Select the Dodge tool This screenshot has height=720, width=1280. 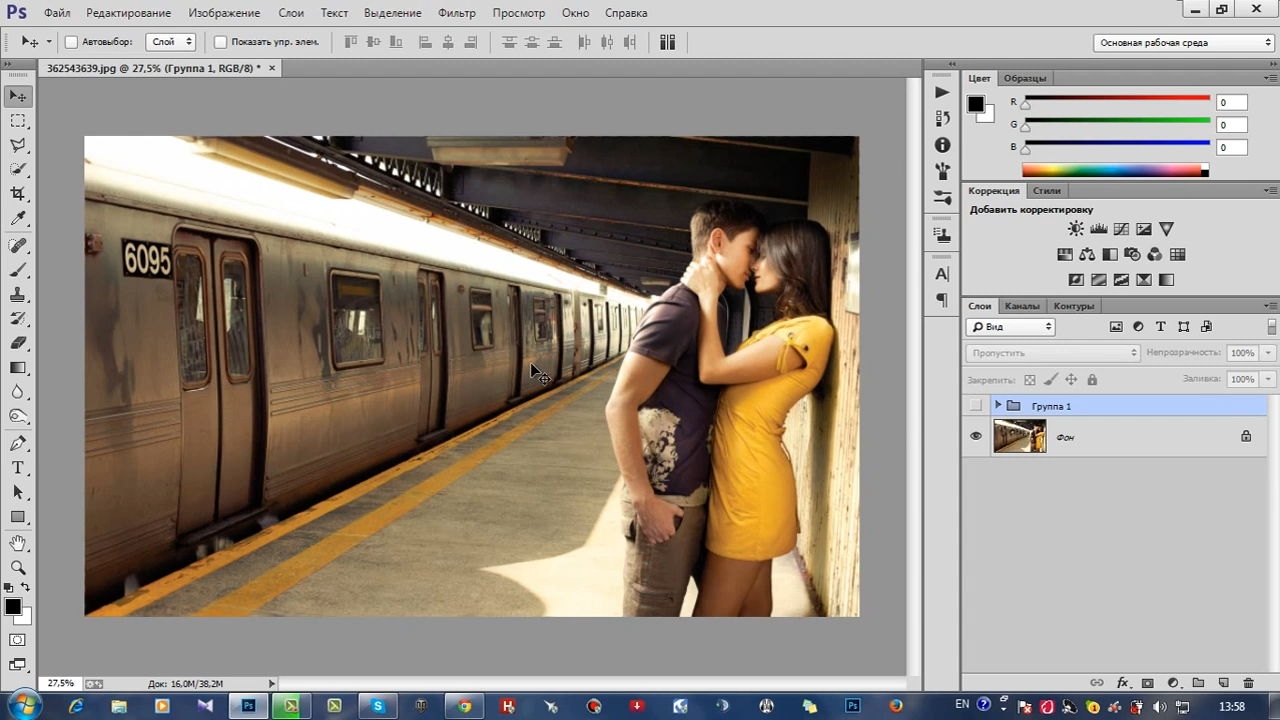tap(18, 417)
